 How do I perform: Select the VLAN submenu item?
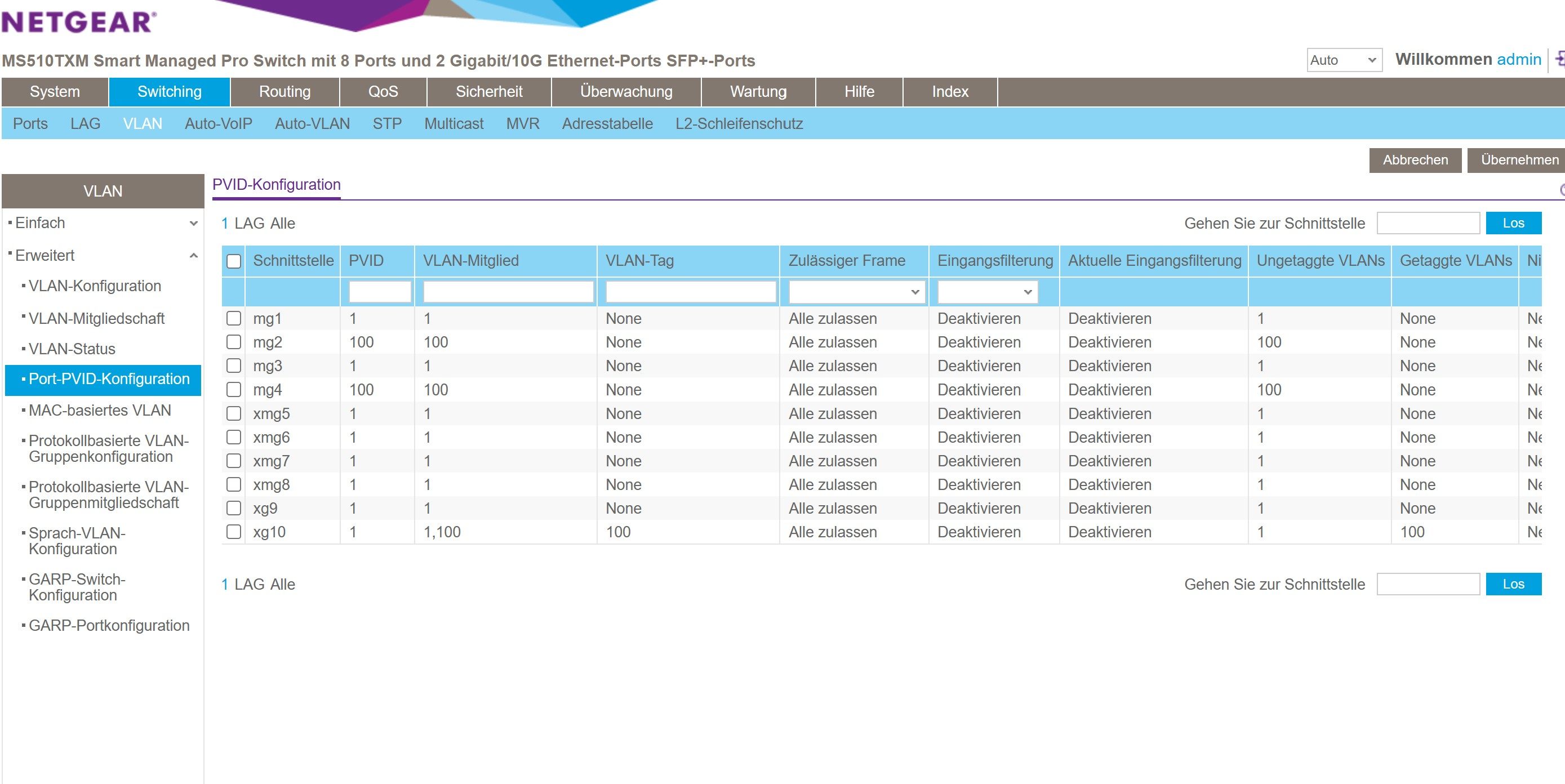point(143,124)
